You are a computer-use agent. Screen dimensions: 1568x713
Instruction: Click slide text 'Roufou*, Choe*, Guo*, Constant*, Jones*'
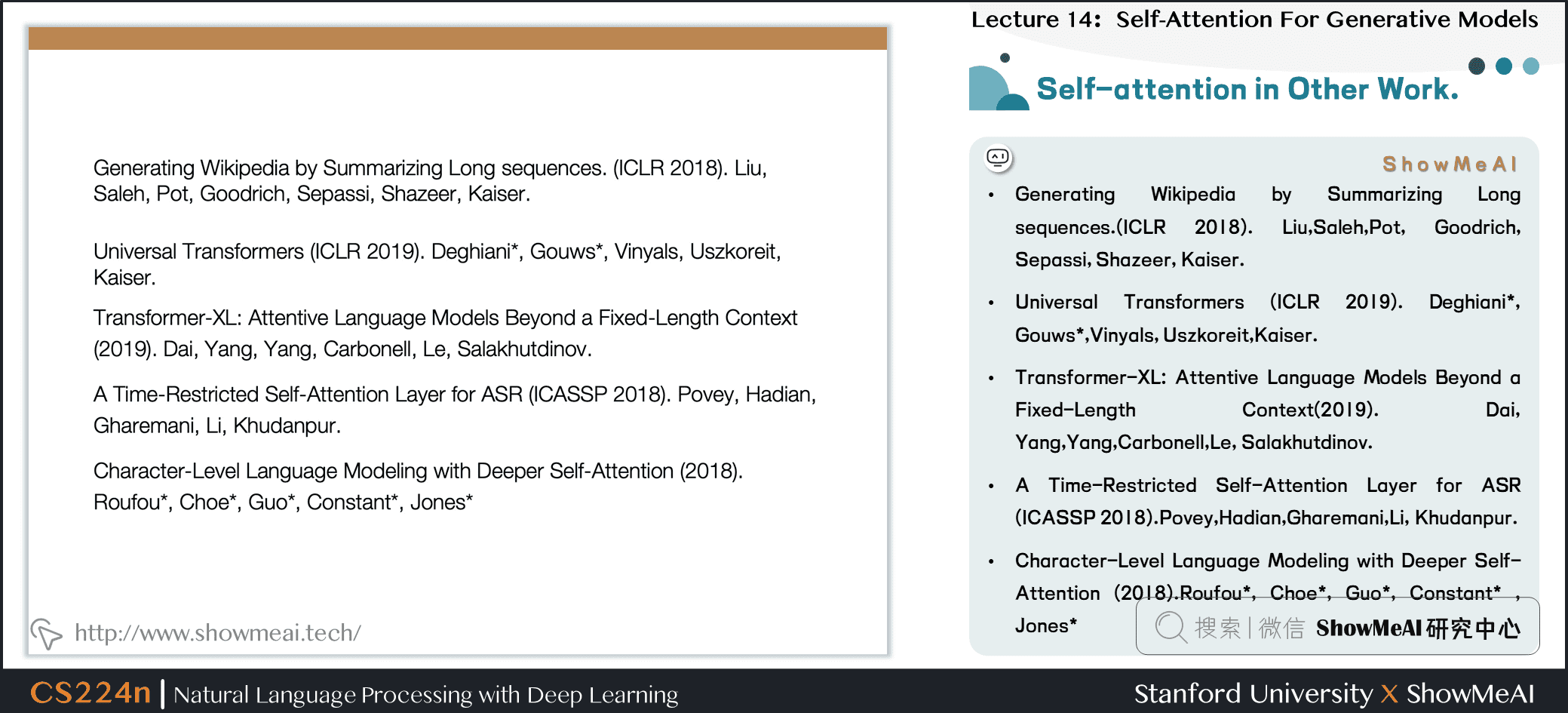pos(283,502)
